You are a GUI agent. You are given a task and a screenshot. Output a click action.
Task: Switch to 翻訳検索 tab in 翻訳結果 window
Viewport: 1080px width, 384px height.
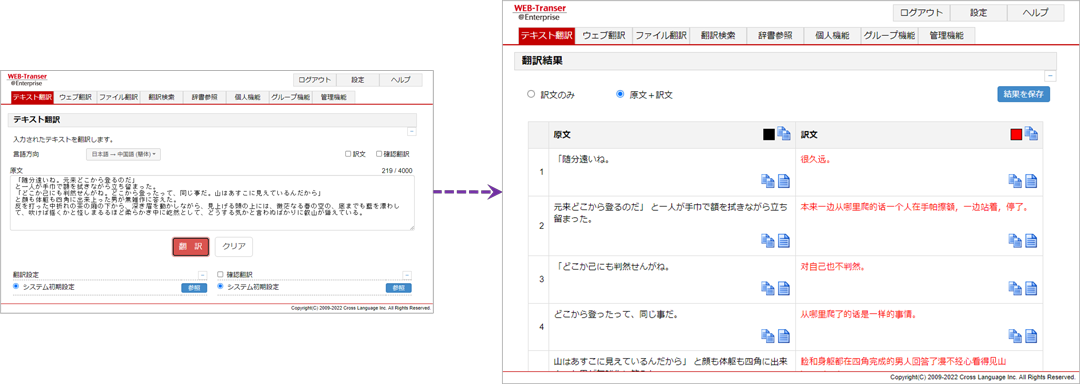(x=718, y=36)
